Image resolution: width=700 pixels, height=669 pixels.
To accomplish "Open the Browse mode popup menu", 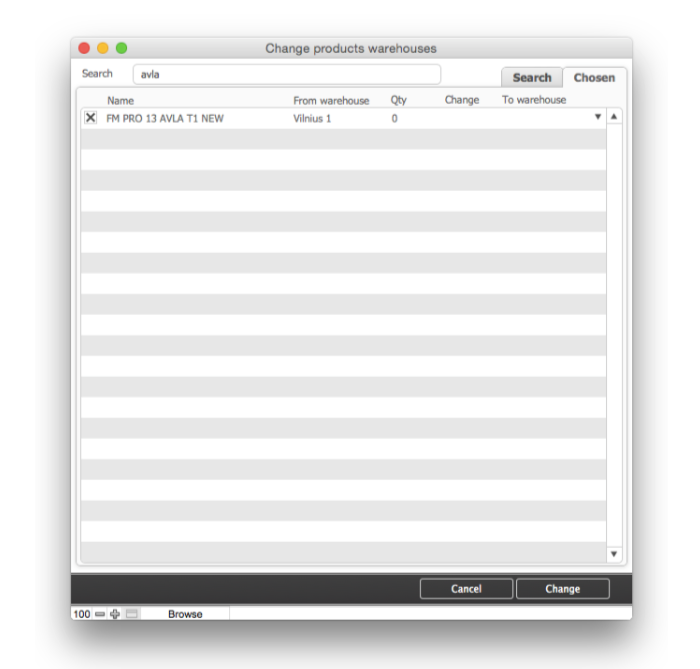I will coord(186,614).
